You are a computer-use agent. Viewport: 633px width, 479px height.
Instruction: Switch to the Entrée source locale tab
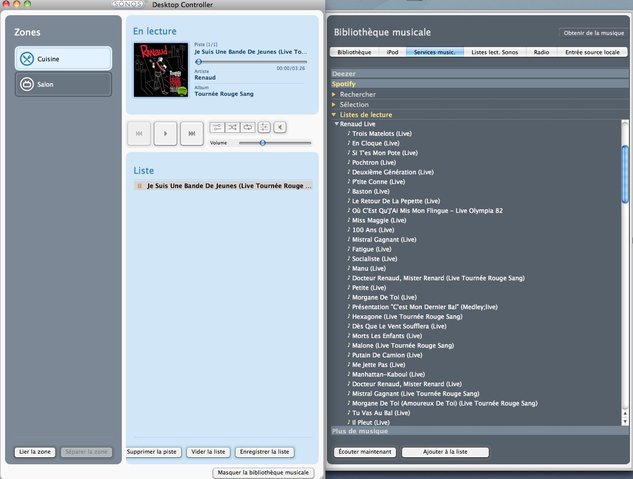tap(592, 52)
